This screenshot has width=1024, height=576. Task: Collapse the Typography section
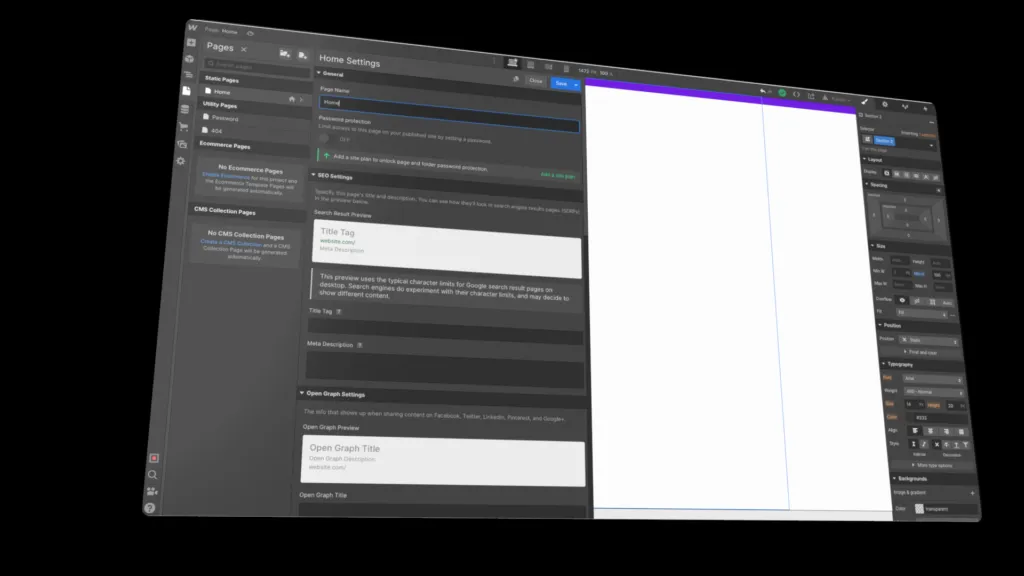(x=884, y=364)
